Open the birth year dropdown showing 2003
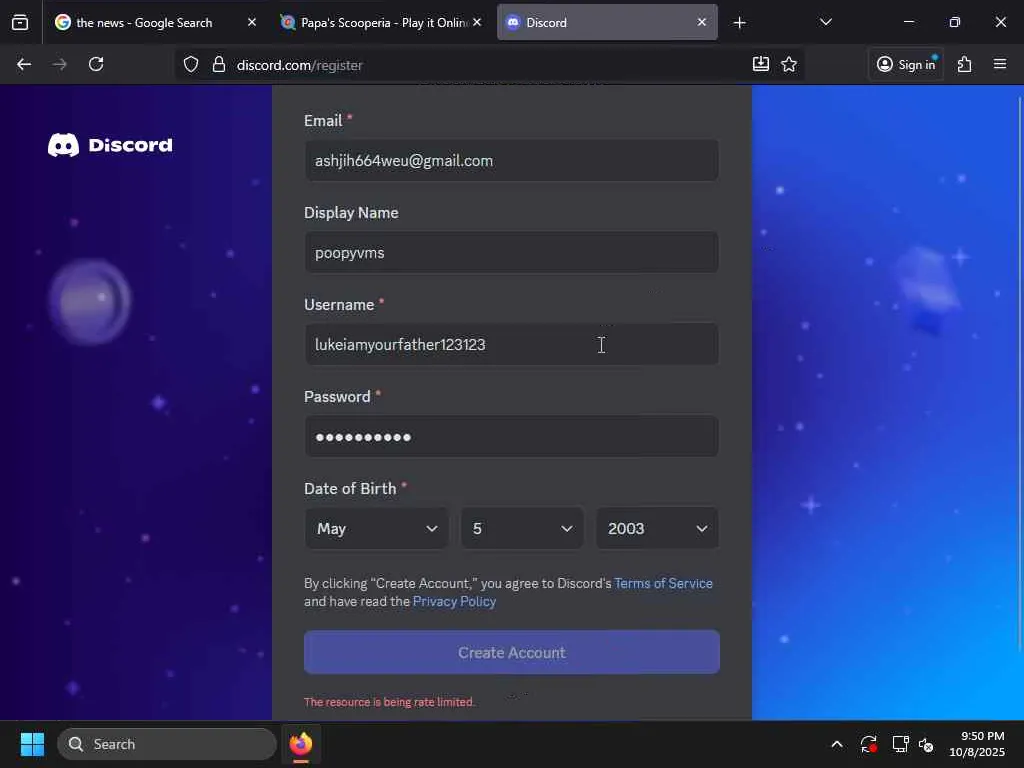The width and height of the screenshot is (1024, 768). tap(657, 528)
